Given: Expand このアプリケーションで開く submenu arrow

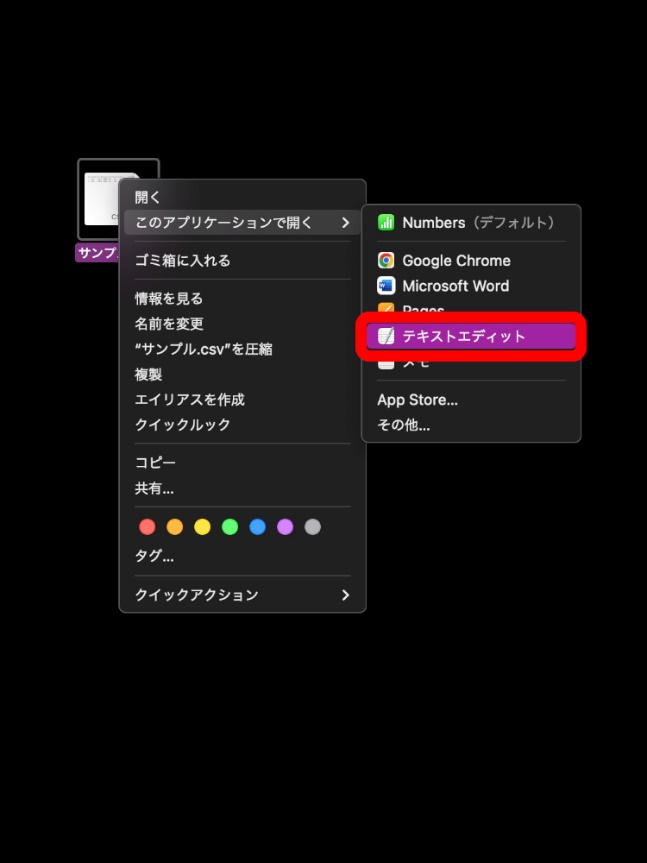Looking at the screenshot, I should click(x=346, y=222).
